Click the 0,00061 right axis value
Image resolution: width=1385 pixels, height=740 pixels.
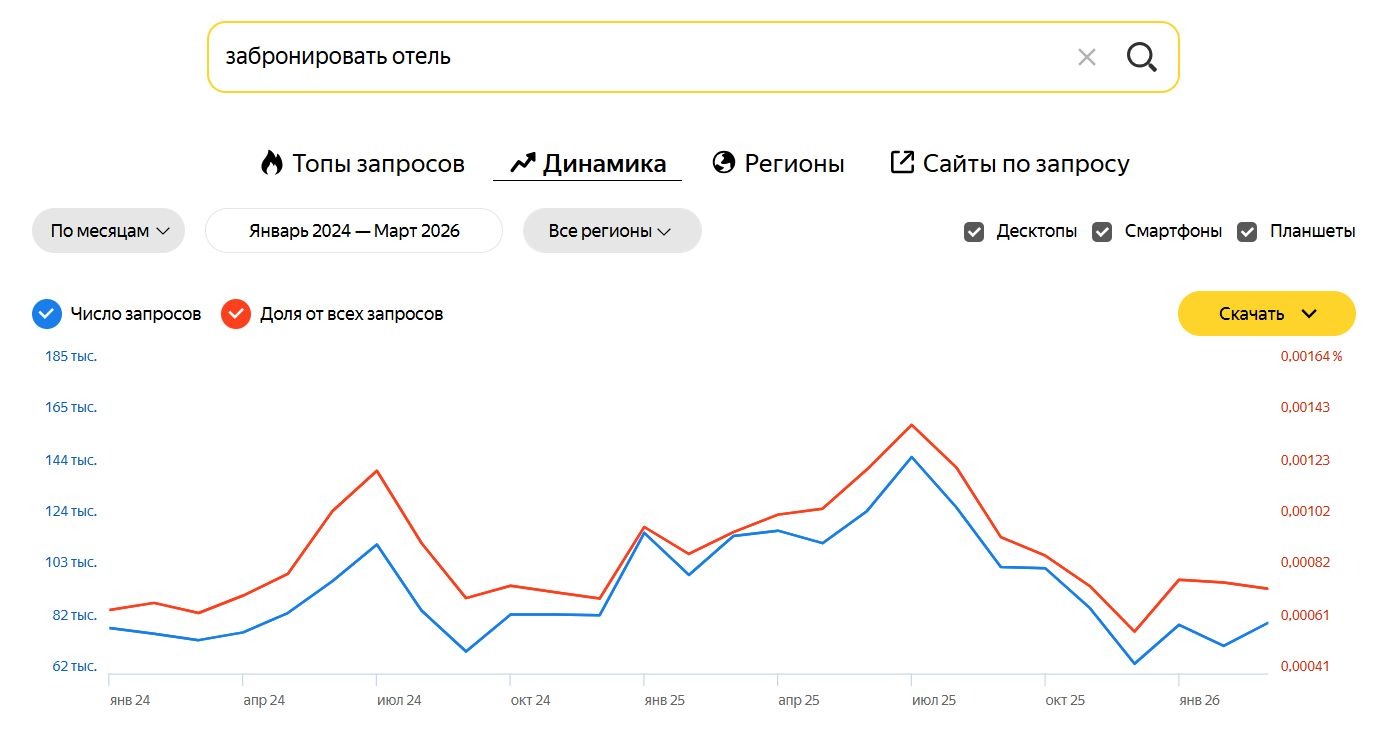1306,615
